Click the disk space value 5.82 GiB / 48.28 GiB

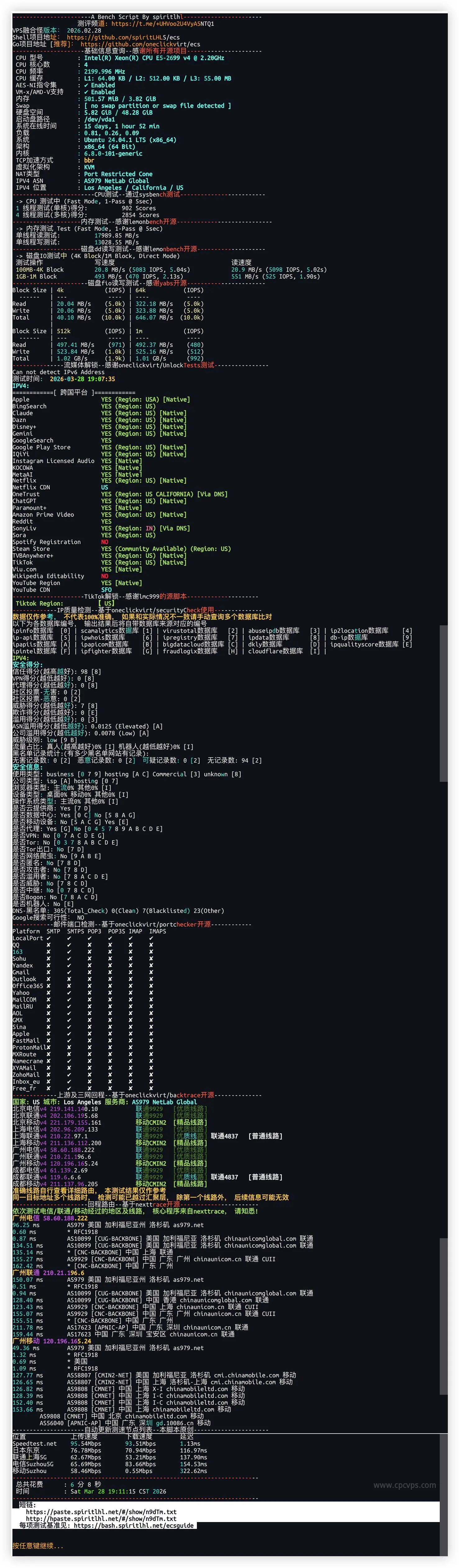[x=118, y=112]
